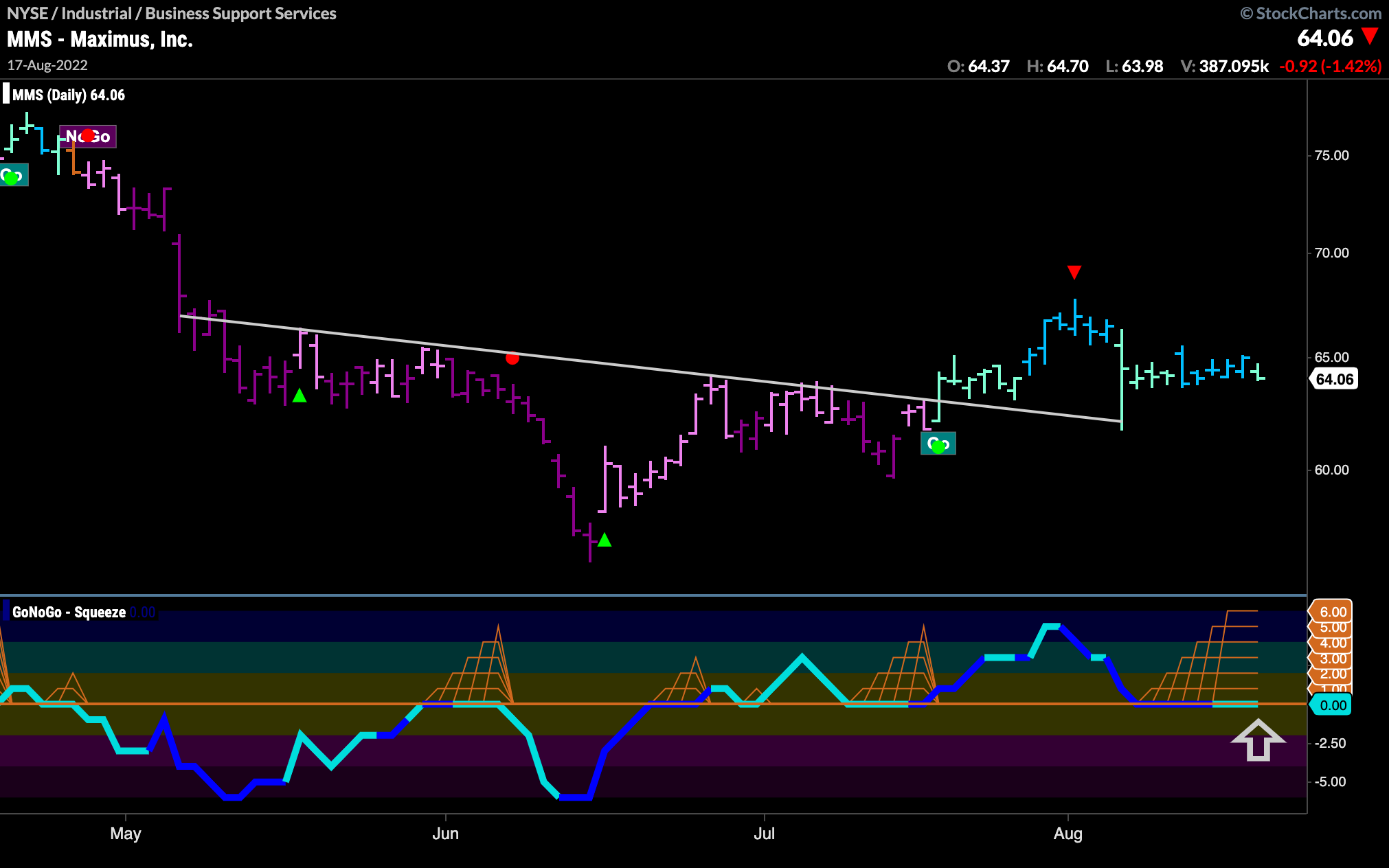This screenshot has width=1389, height=868.
Task: Click the 60.00 price axis label
Action: (x=1331, y=470)
